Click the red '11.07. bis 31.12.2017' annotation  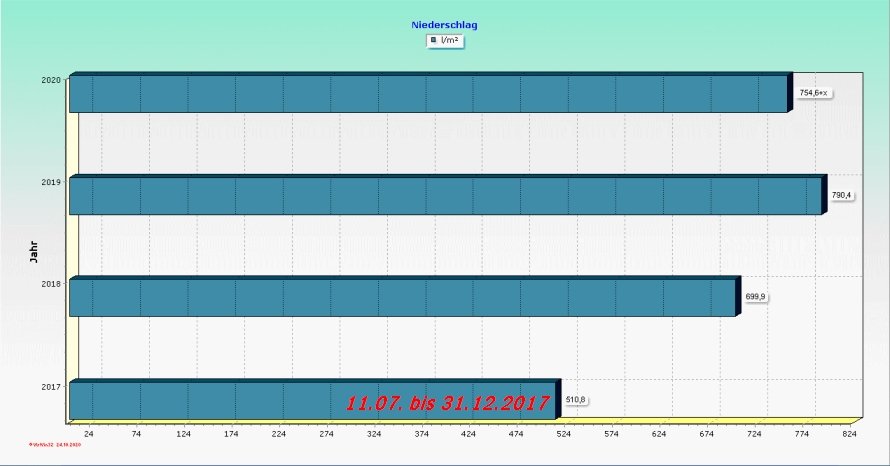(x=448, y=404)
